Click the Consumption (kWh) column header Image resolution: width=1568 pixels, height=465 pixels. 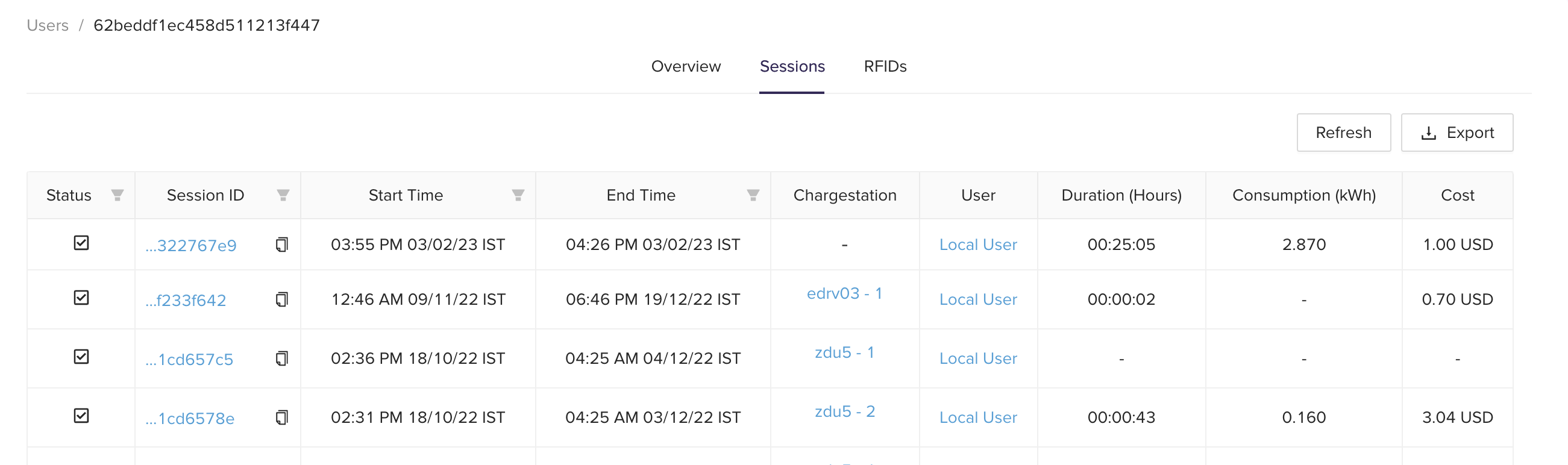(1304, 195)
